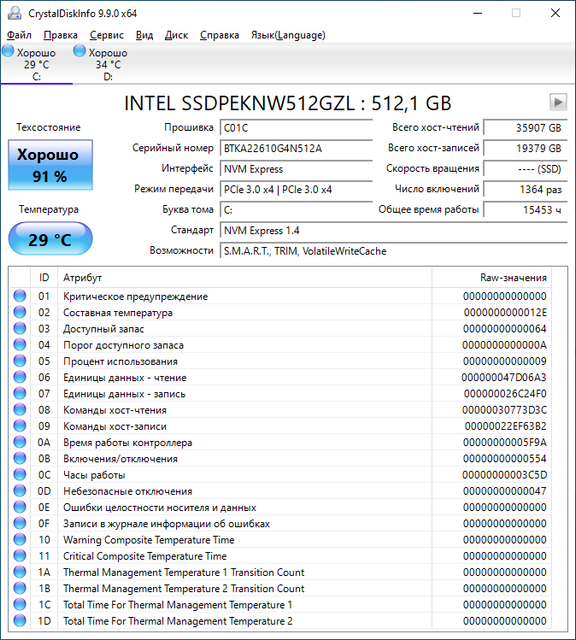Click the Хорошо 91 % health status button
Screen dimensions: 576x640
click(50, 165)
